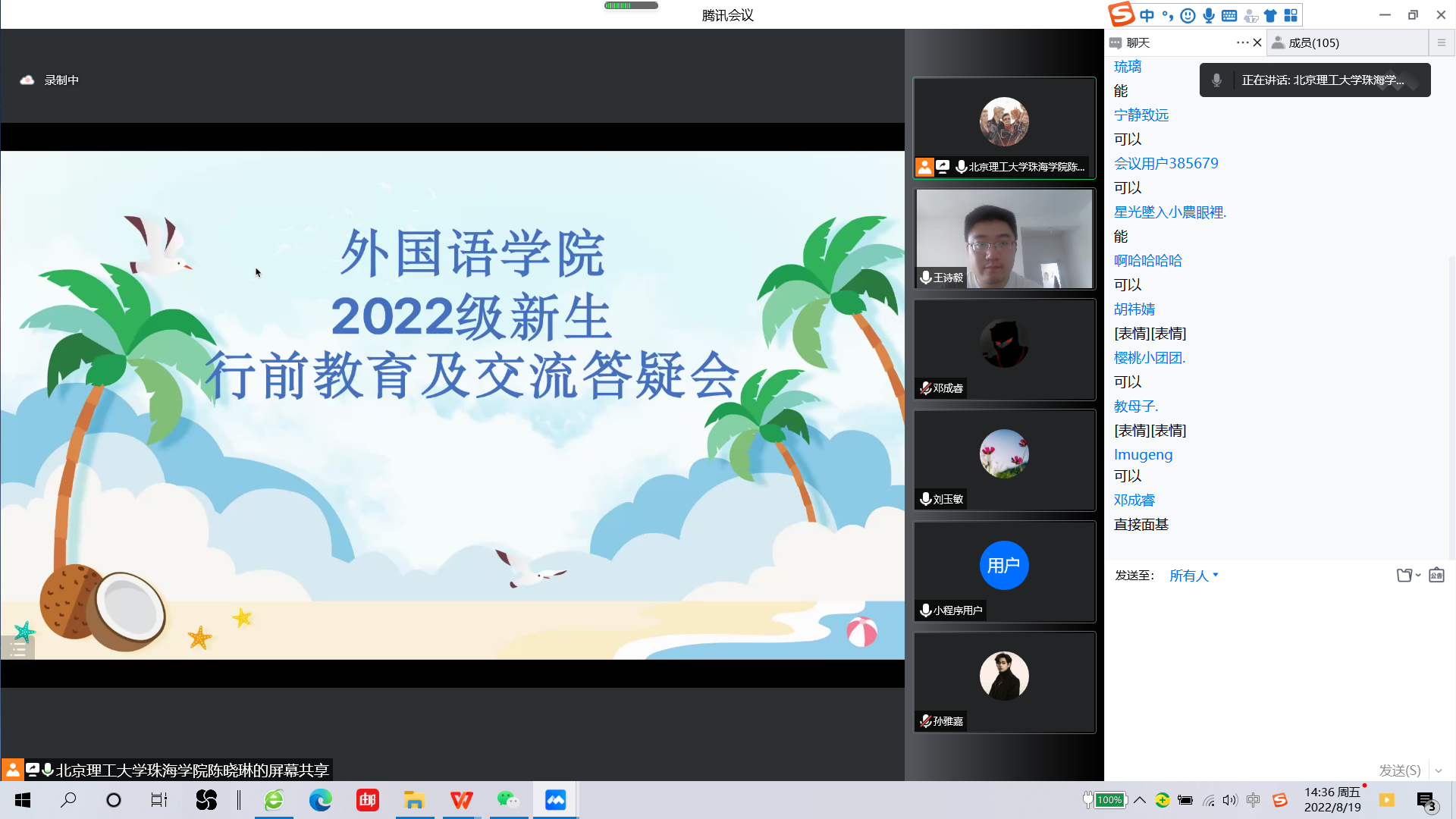Viewport: 1456px width, 819px height.
Task: Select the 小程序用户 participant tile
Action: pos(1004,572)
